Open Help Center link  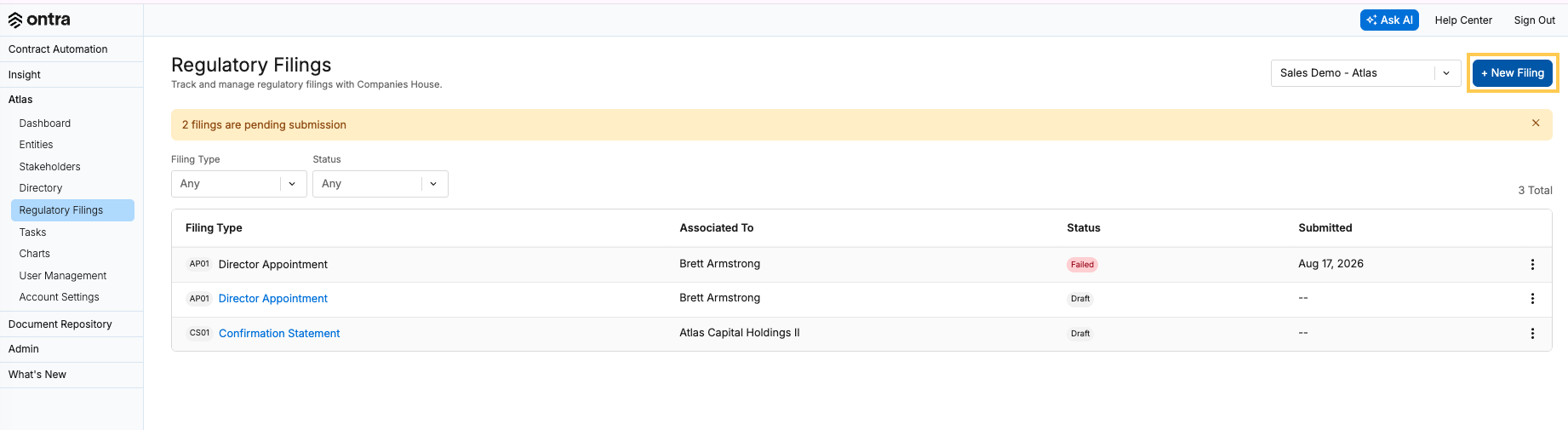(1463, 20)
